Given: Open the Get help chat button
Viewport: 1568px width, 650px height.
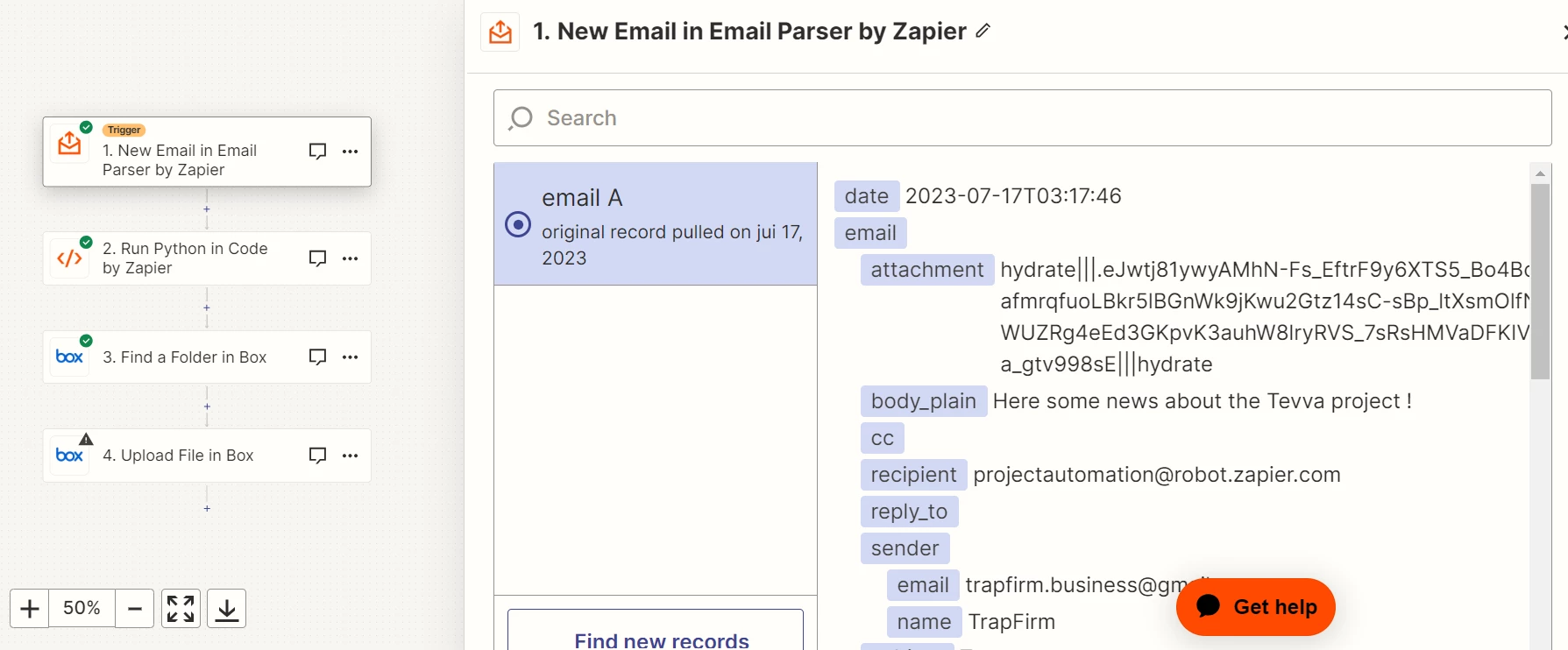Looking at the screenshot, I should point(1256,607).
